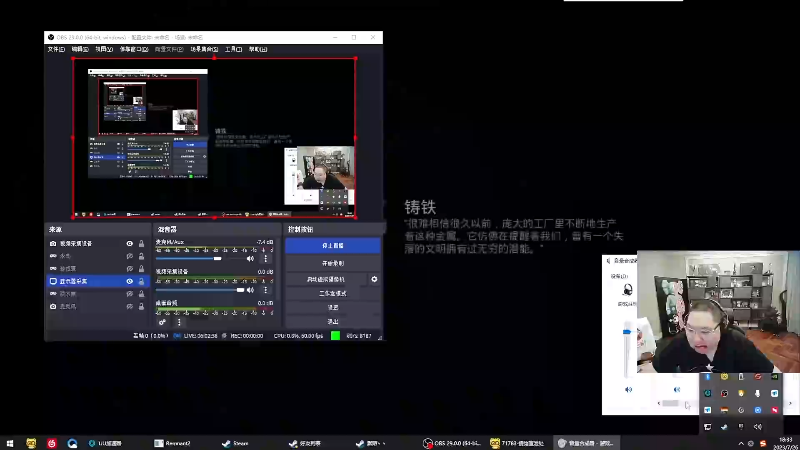
Task: Switch to Remnant2 on the taskbar
Action: (172, 443)
